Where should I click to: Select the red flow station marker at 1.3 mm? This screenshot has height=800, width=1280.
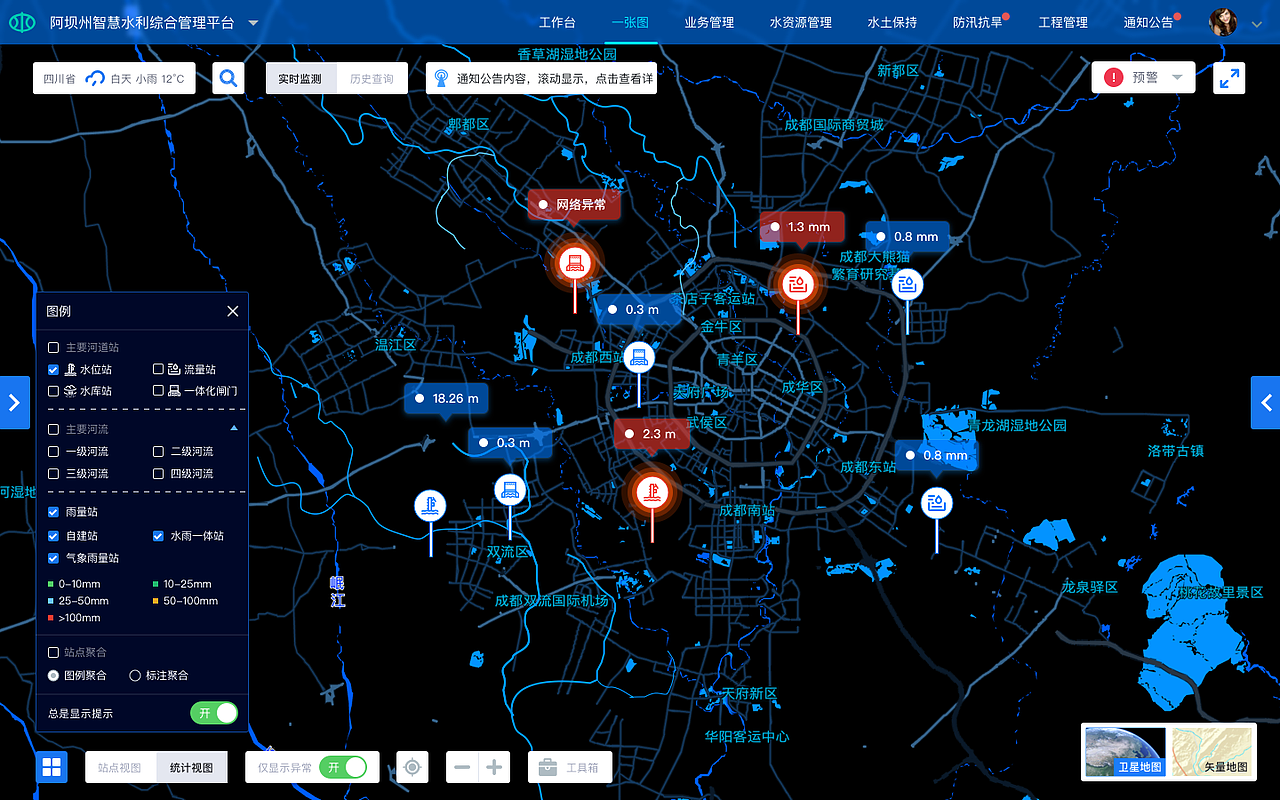coord(797,285)
